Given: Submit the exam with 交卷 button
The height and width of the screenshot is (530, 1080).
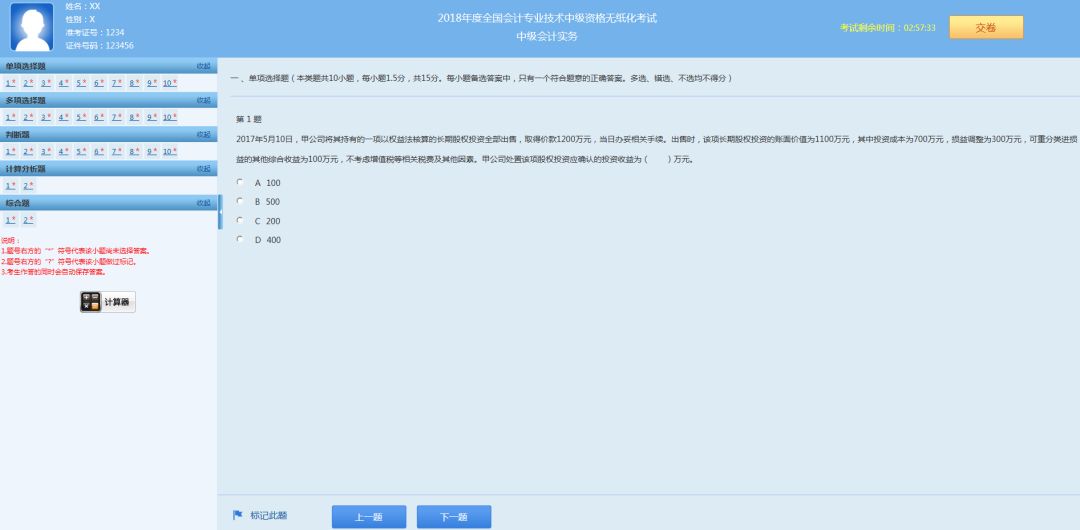Looking at the screenshot, I should point(986,28).
